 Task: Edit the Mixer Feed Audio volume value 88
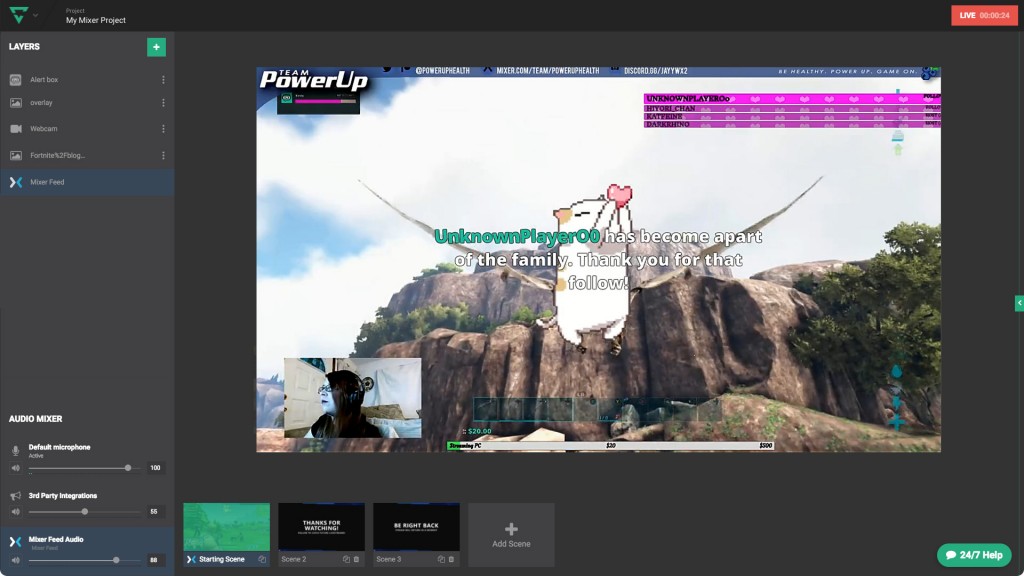[x=154, y=560]
